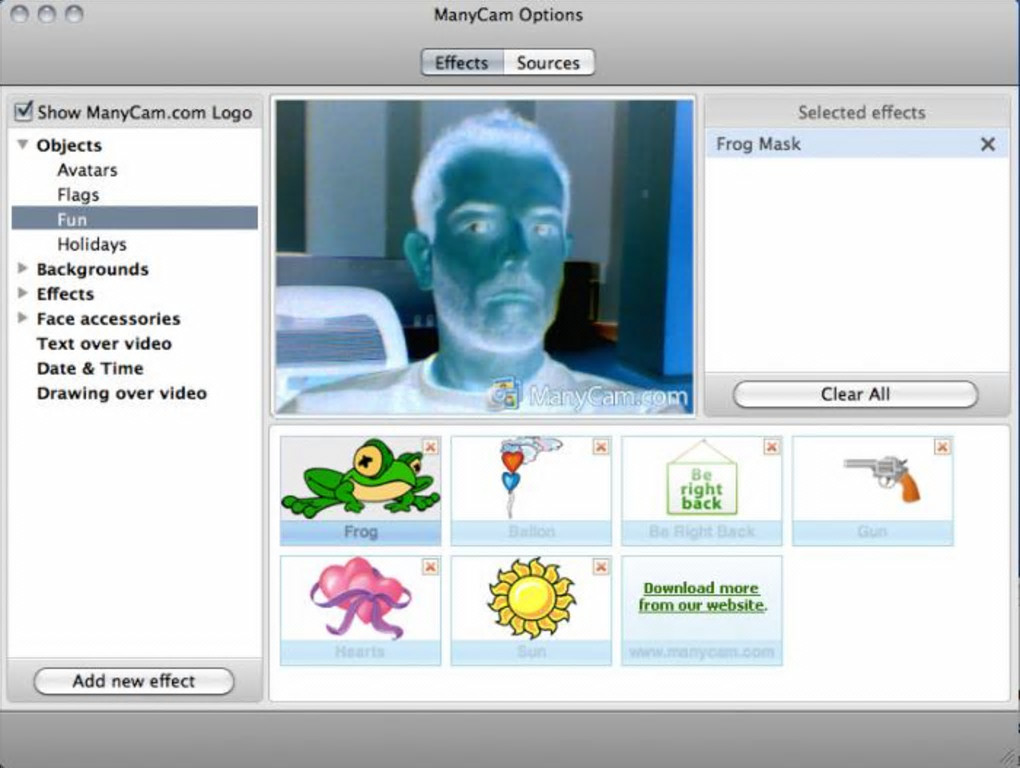This screenshot has width=1020, height=768.
Task: Switch to the Sources tab
Action: click(x=548, y=62)
